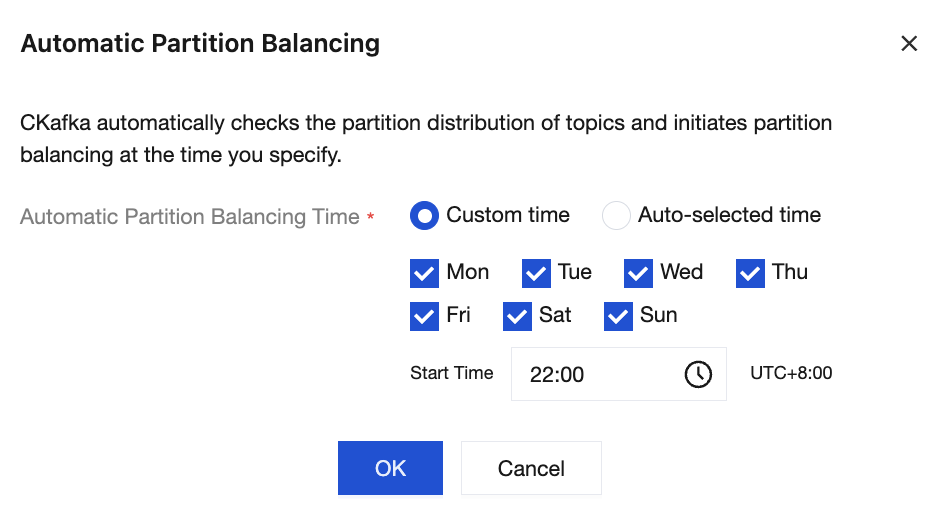Deselect the Sun checkbox

tap(618, 316)
